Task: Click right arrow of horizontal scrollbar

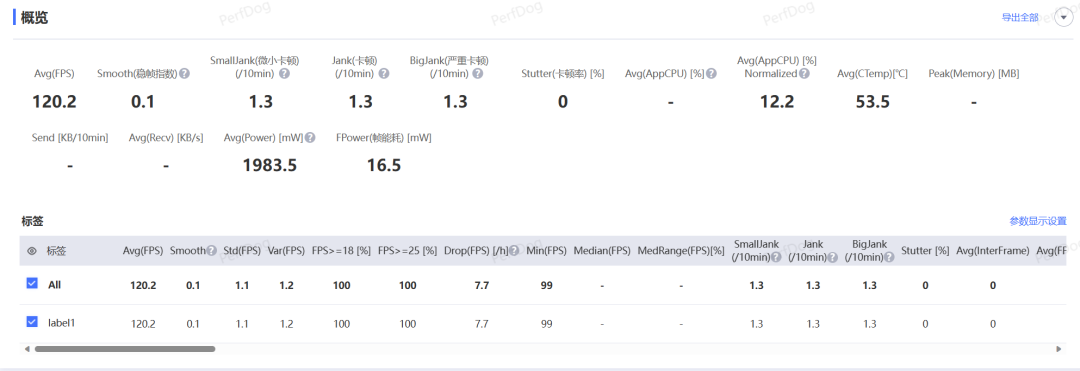Action: 1059,349
